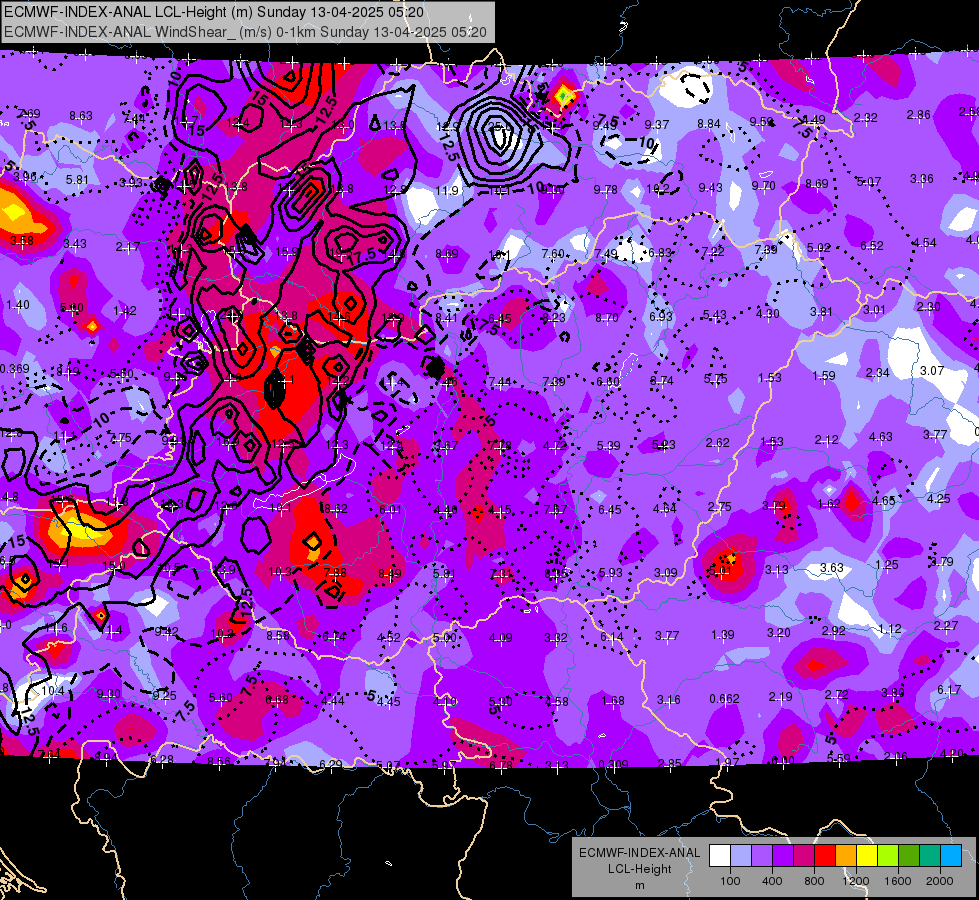Viewport: 979px width, 900px height.
Task: Click the legend tick label 100
Action: tap(730, 881)
